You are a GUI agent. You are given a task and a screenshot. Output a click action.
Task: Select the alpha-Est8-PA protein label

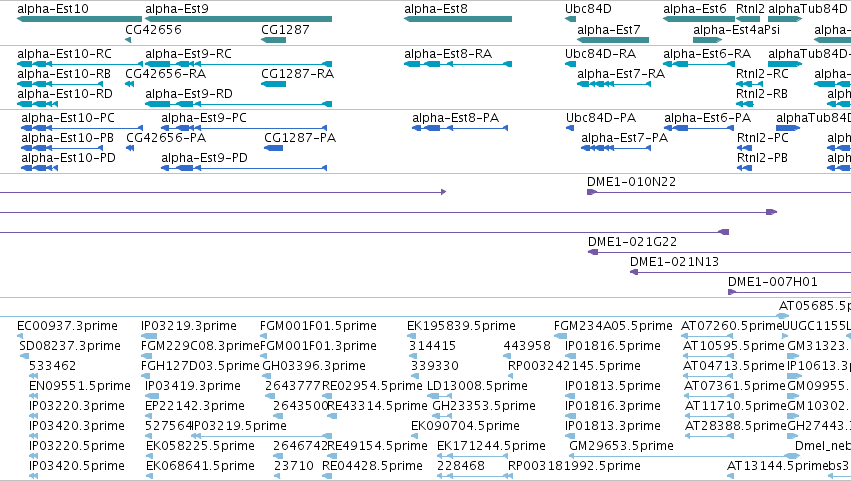pyautogui.click(x=455, y=118)
